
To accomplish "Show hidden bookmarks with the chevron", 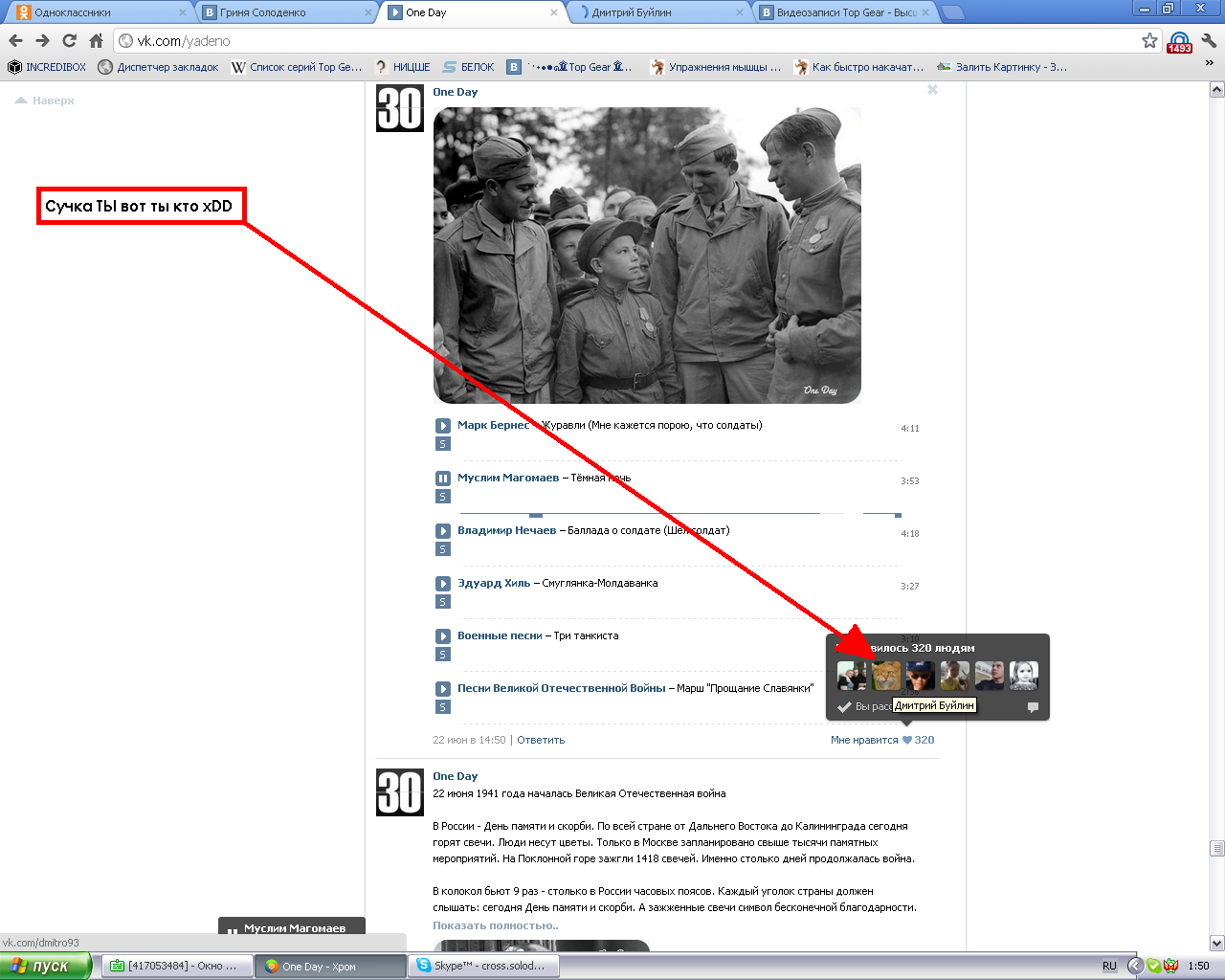I will click(1209, 64).
